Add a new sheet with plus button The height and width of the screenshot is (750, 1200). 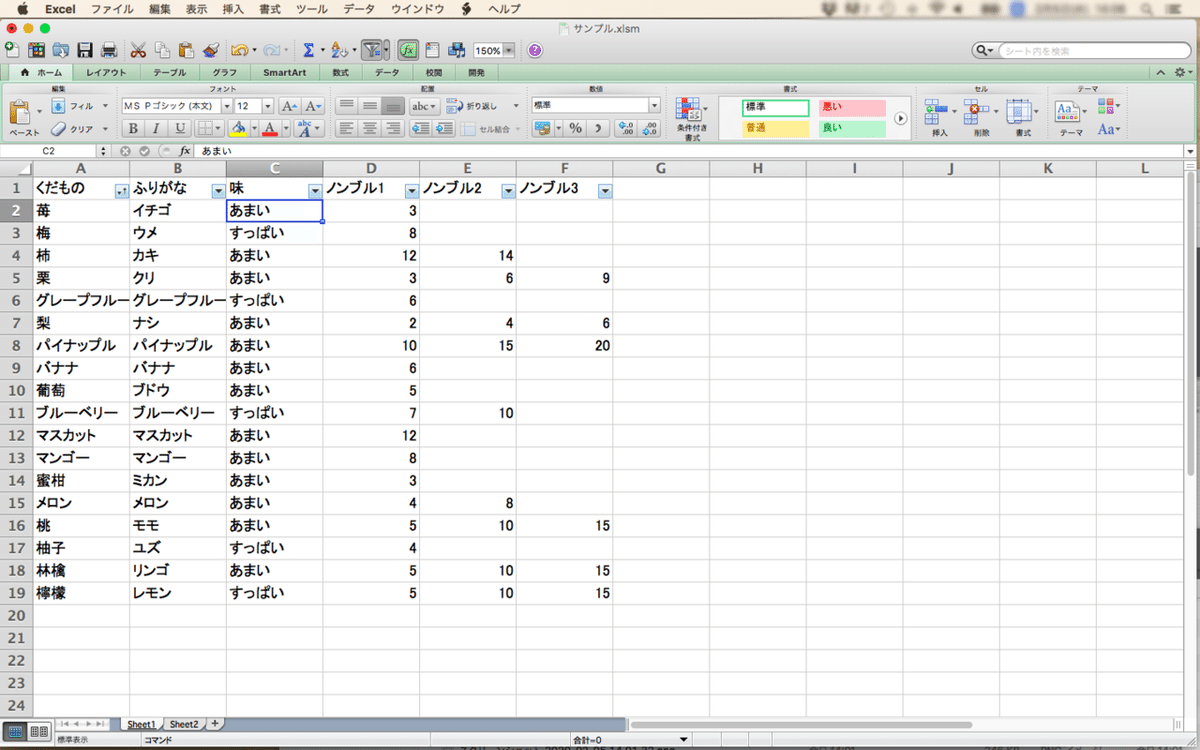pyautogui.click(x=214, y=724)
